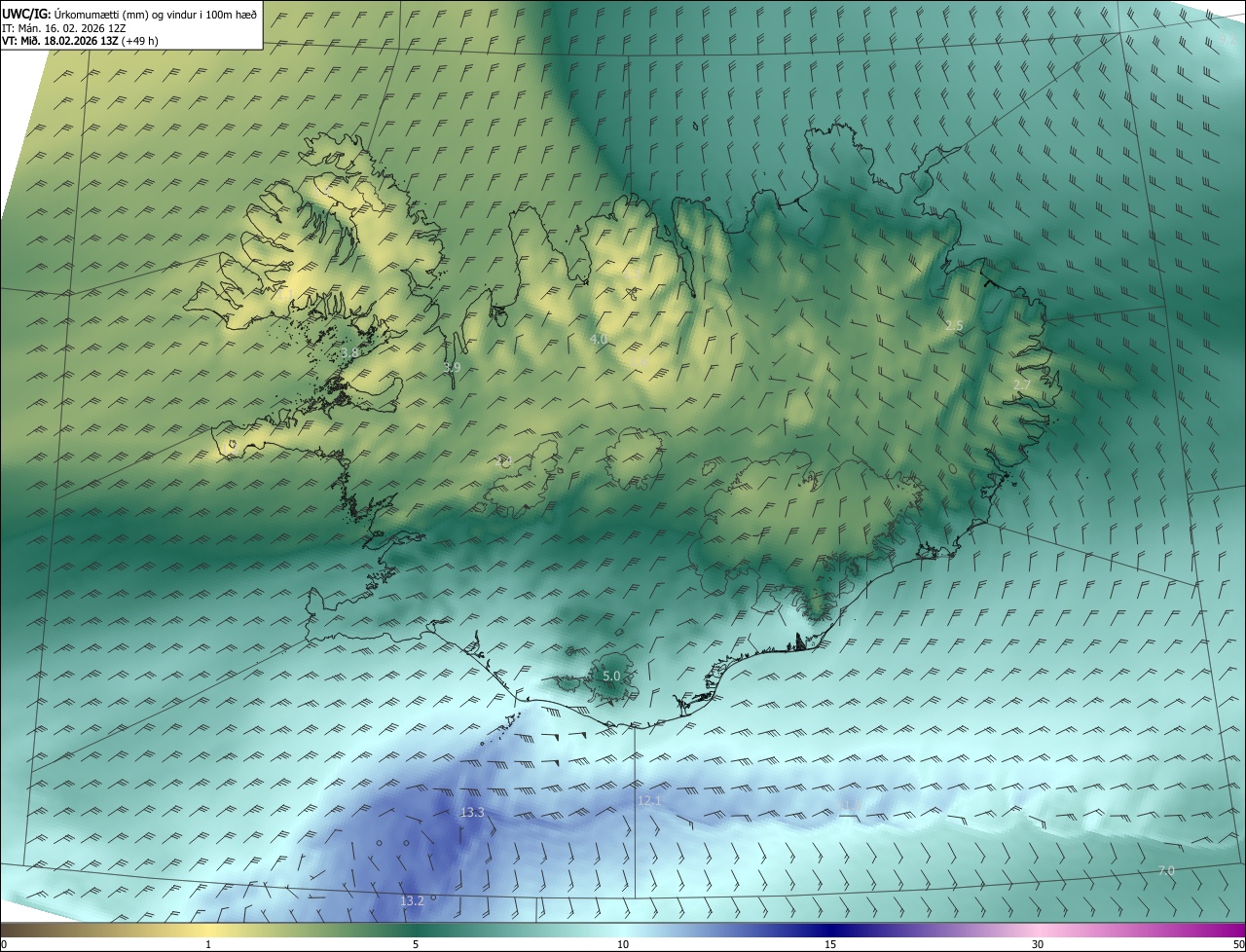1246x952 pixels.
Task: Click the dark blue segment of the color scale
Action: click(x=830, y=930)
